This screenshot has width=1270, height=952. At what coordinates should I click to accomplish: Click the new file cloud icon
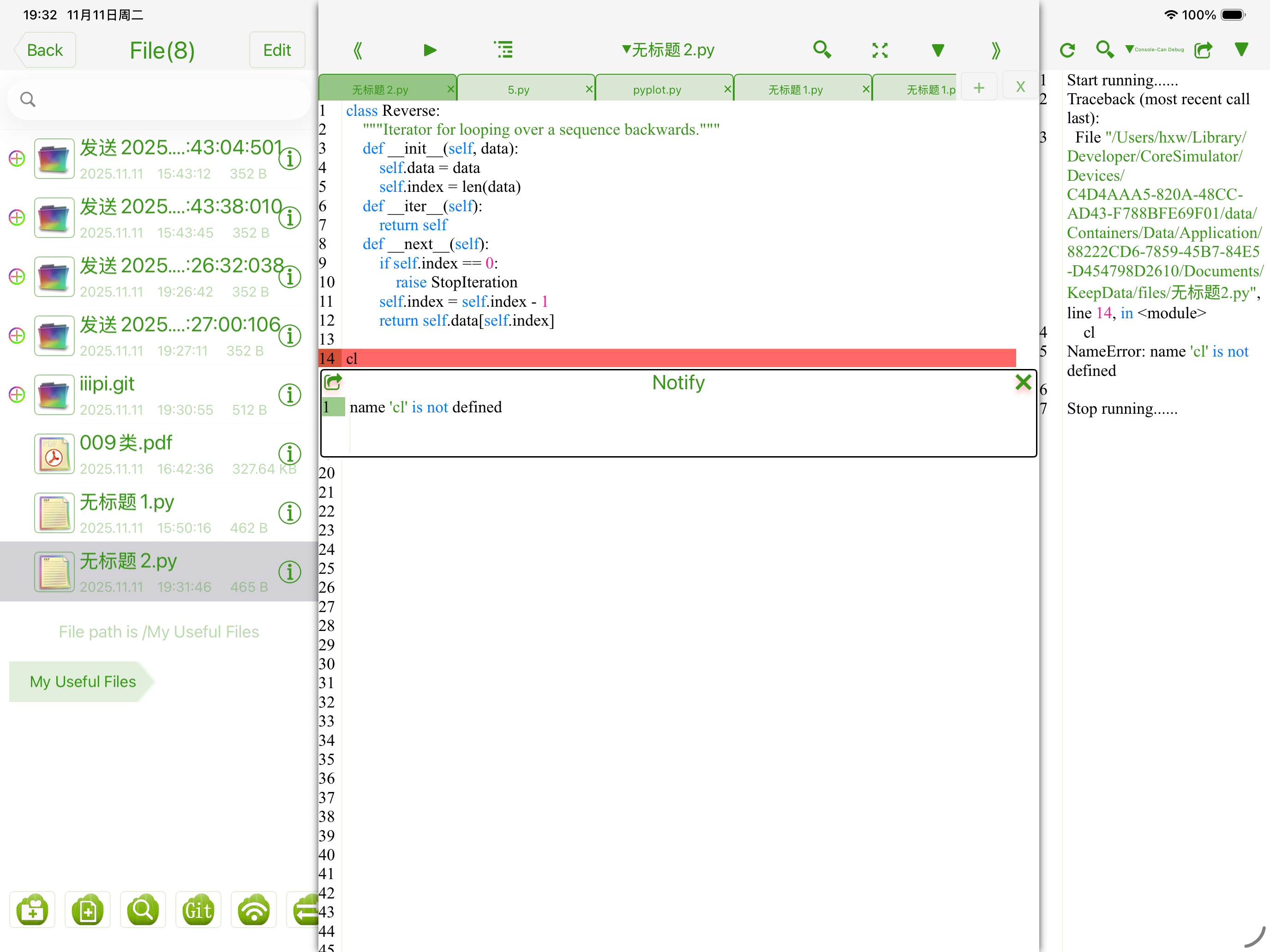point(87,910)
